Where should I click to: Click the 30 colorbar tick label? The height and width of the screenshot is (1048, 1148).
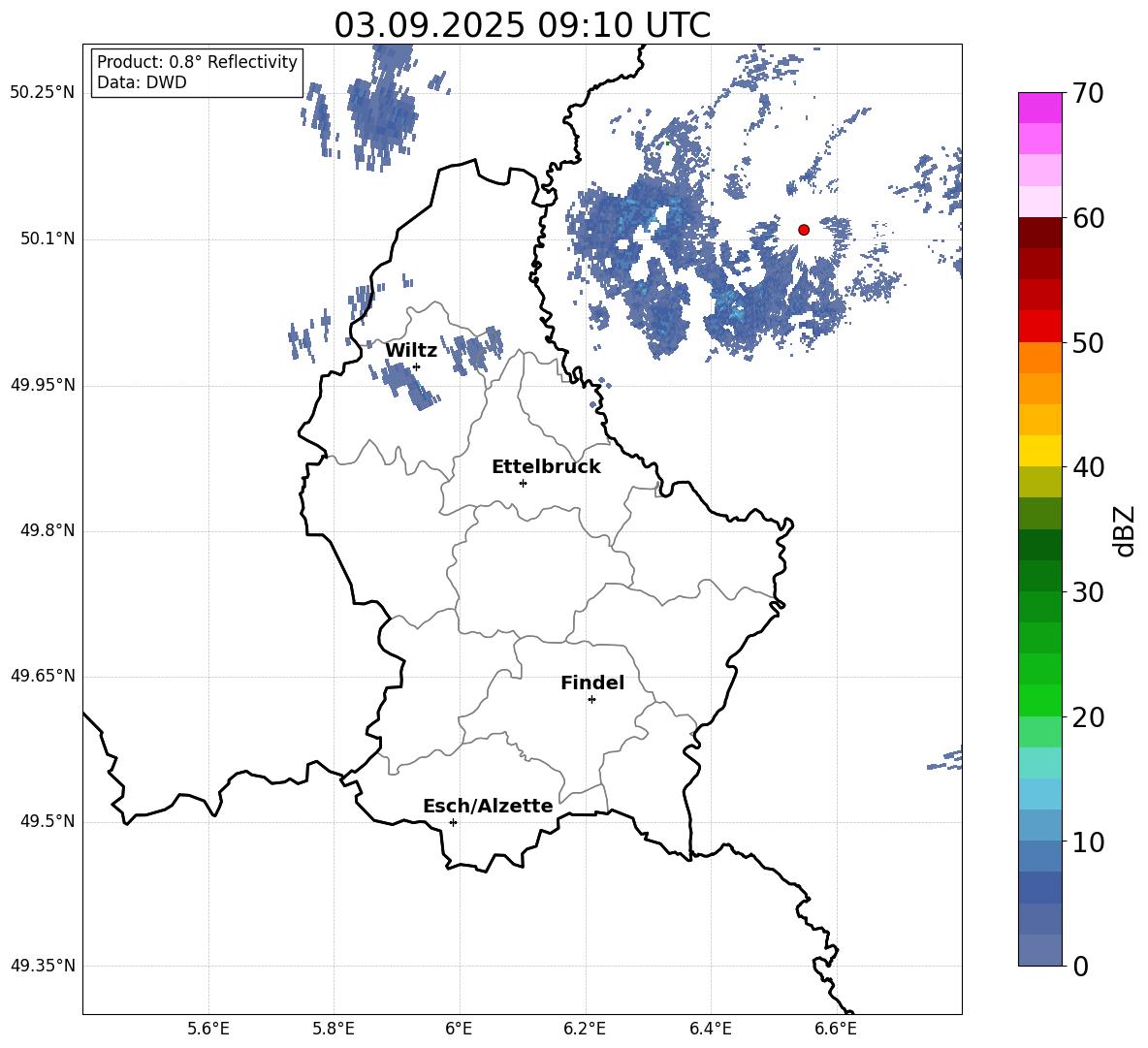coord(1088,592)
